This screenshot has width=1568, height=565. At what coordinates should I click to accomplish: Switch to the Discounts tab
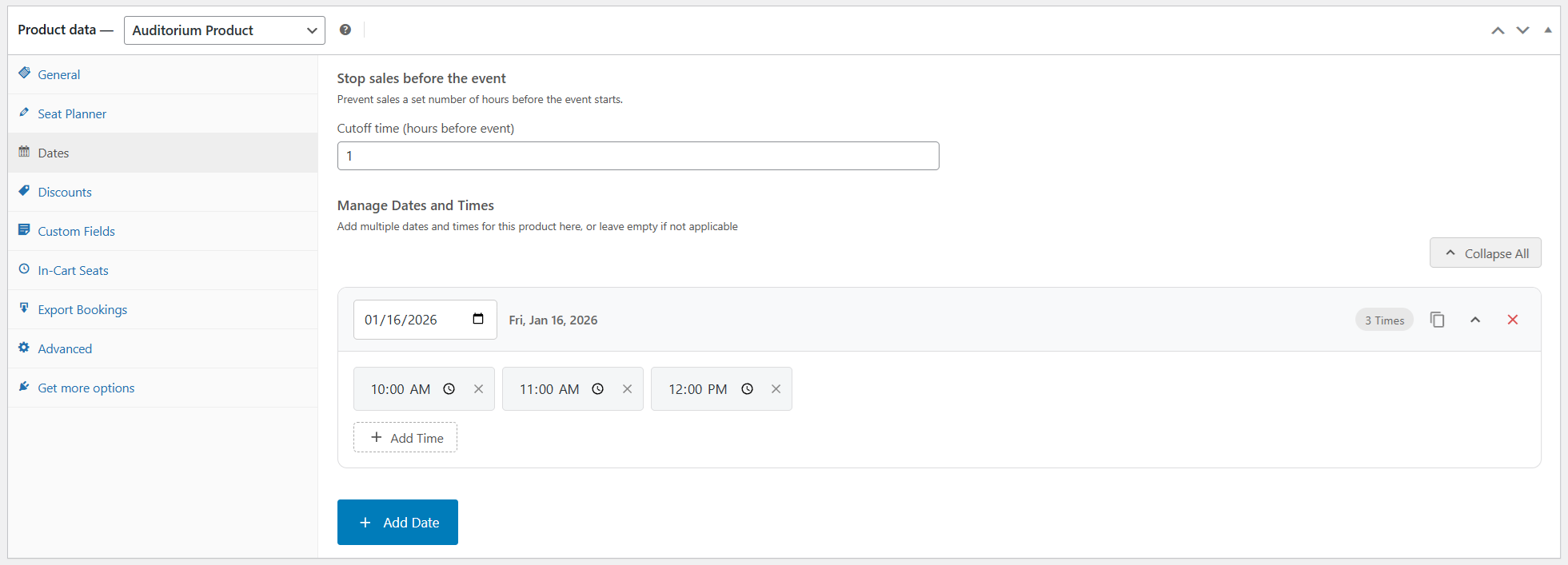click(65, 192)
